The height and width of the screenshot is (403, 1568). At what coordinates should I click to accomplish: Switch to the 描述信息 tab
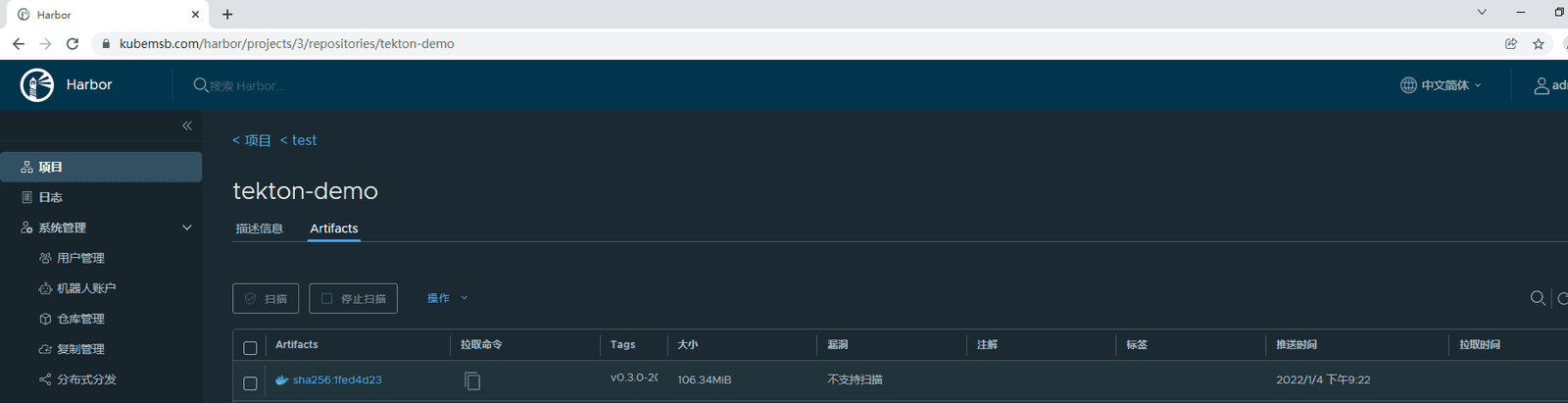tap(260, 228)
